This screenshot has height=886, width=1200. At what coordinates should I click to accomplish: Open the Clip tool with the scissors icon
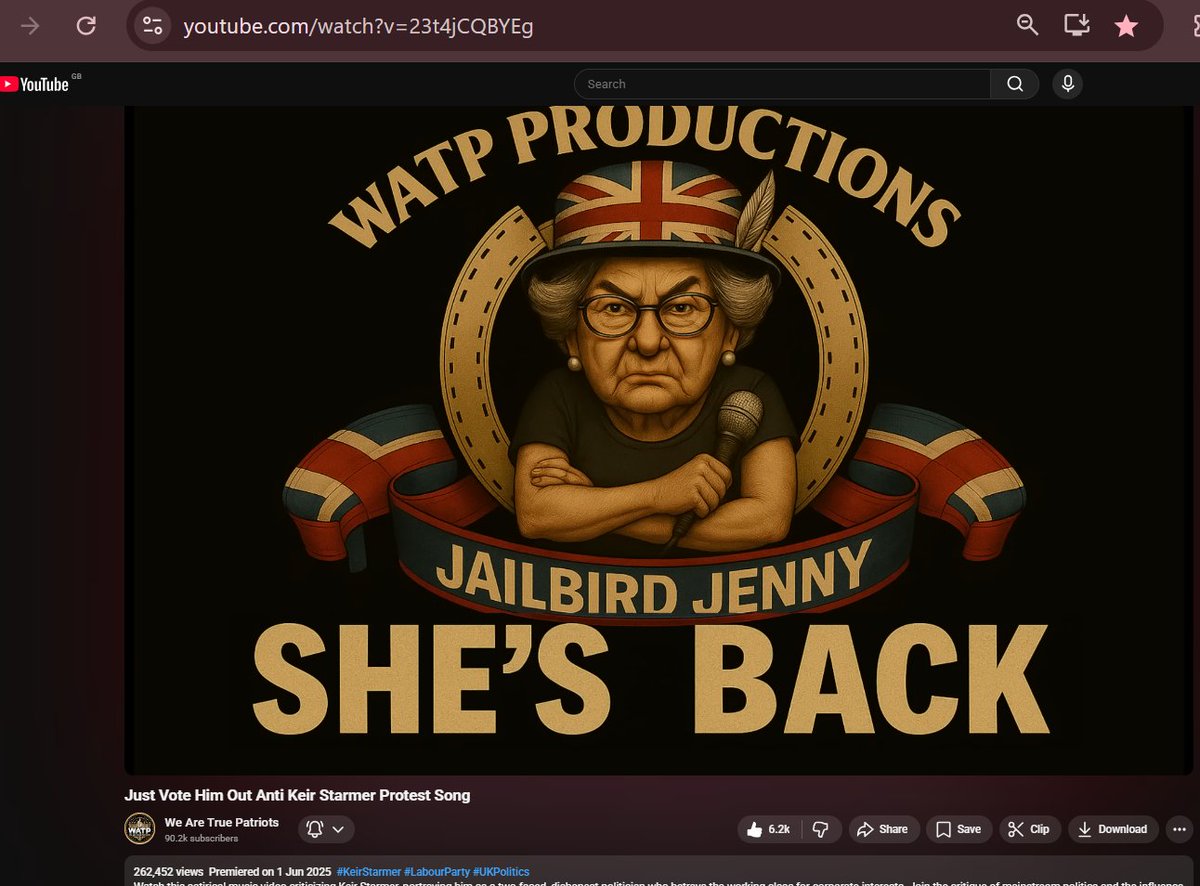click(1029, 829)
